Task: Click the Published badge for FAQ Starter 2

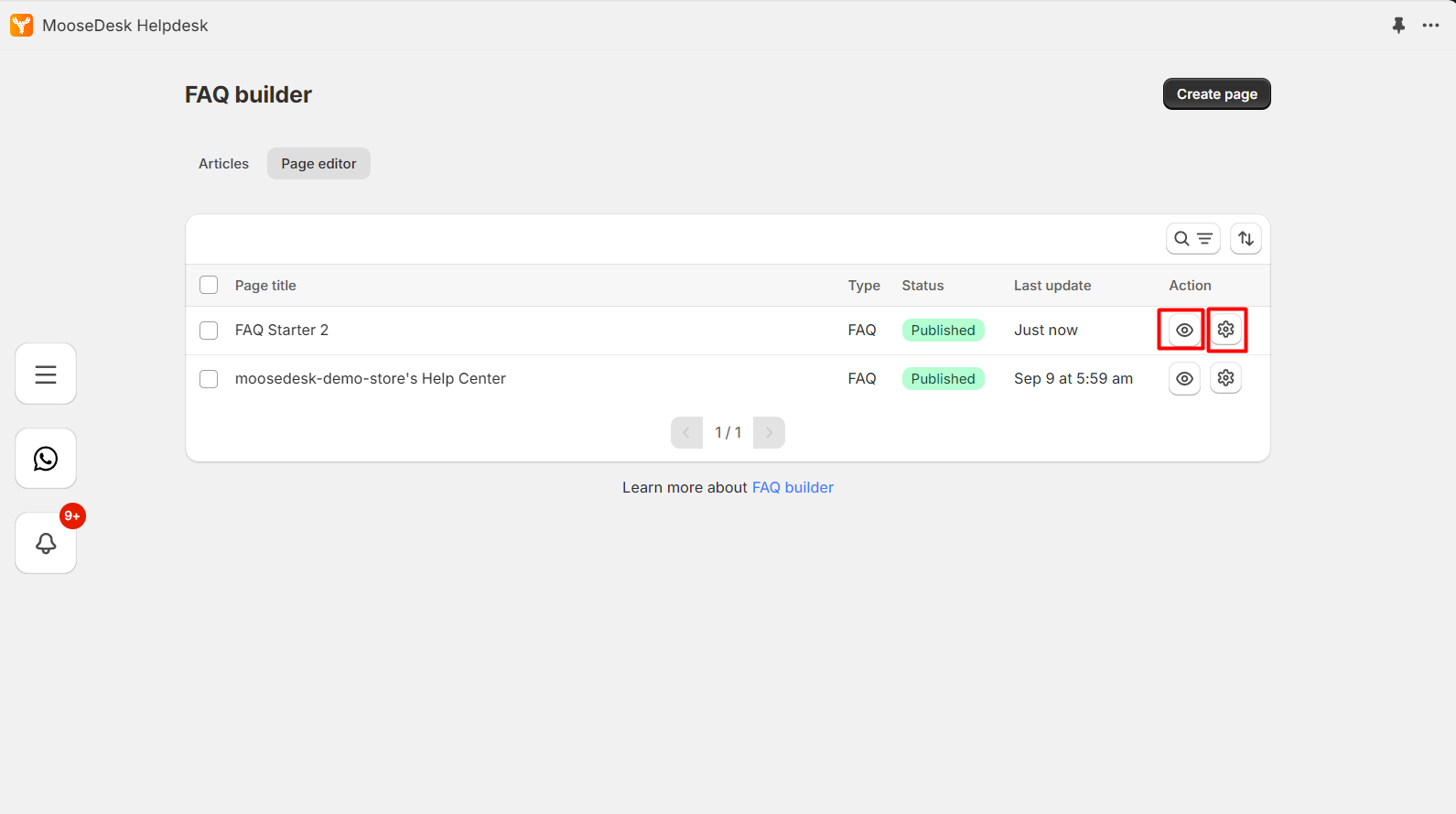Action: [944, 331]
